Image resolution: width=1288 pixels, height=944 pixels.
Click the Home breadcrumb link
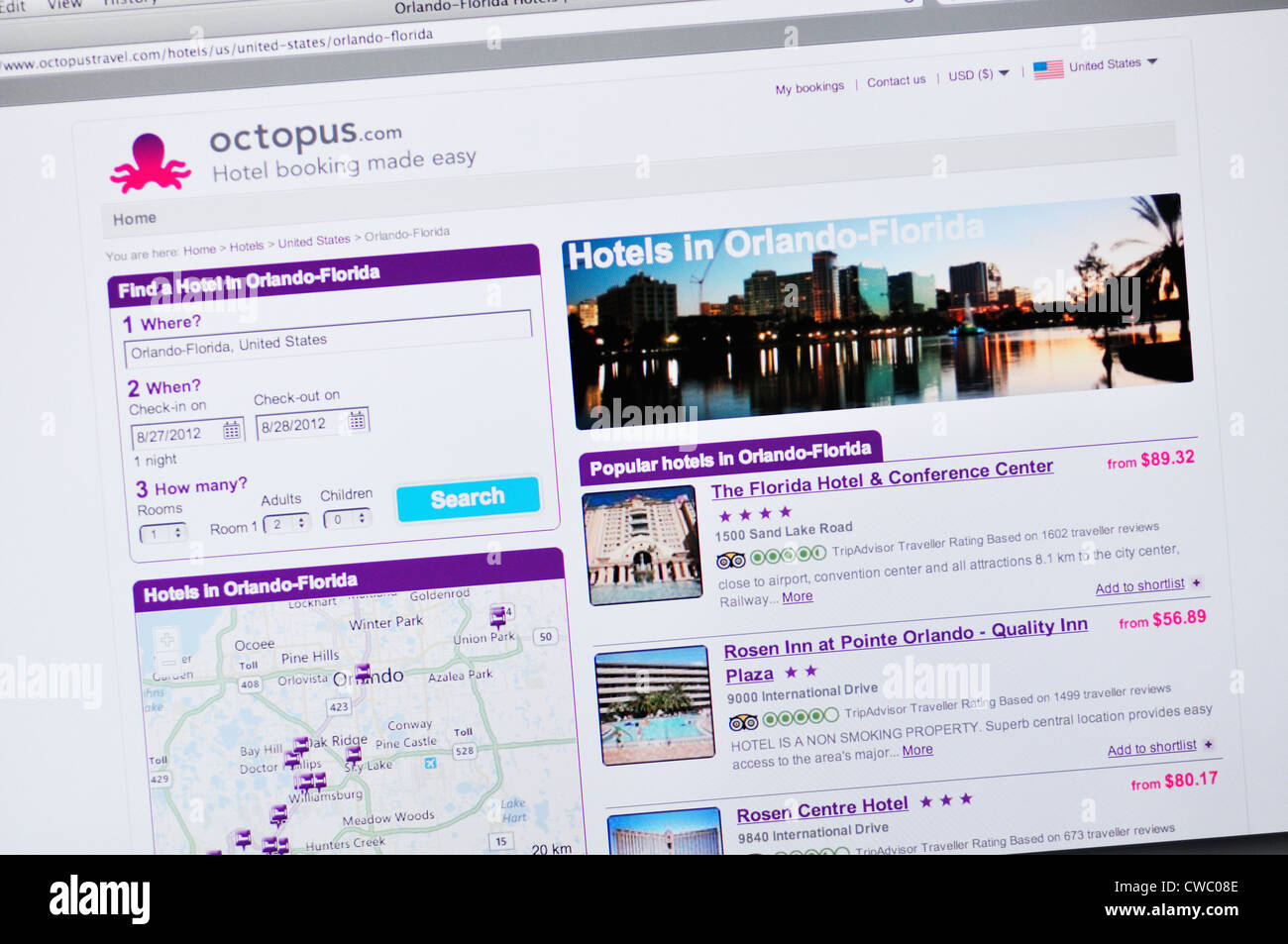click(x=199, y=250)
